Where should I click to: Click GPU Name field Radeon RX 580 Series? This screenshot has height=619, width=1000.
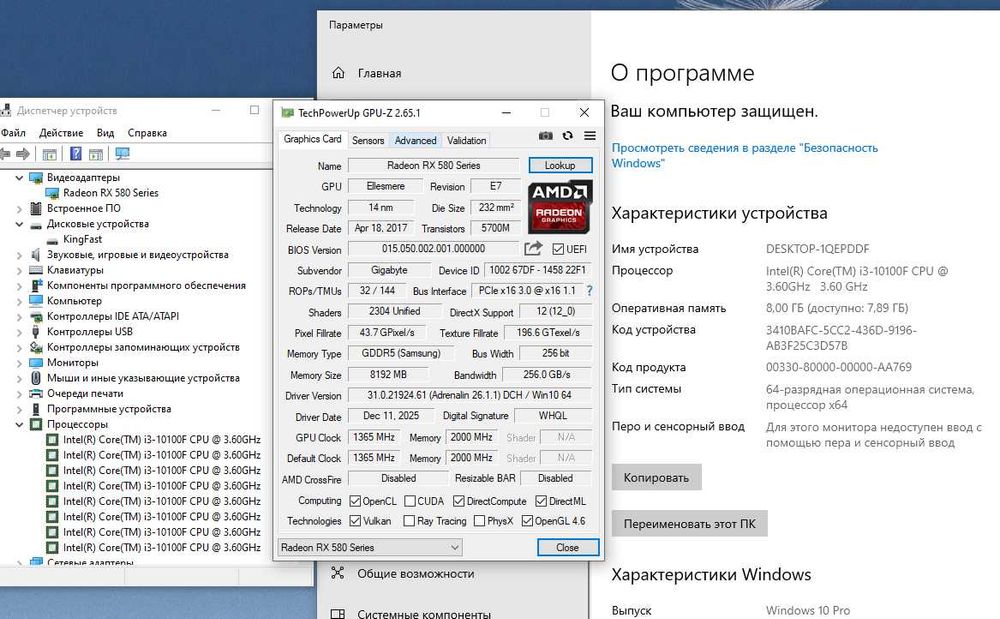point(434,165)
